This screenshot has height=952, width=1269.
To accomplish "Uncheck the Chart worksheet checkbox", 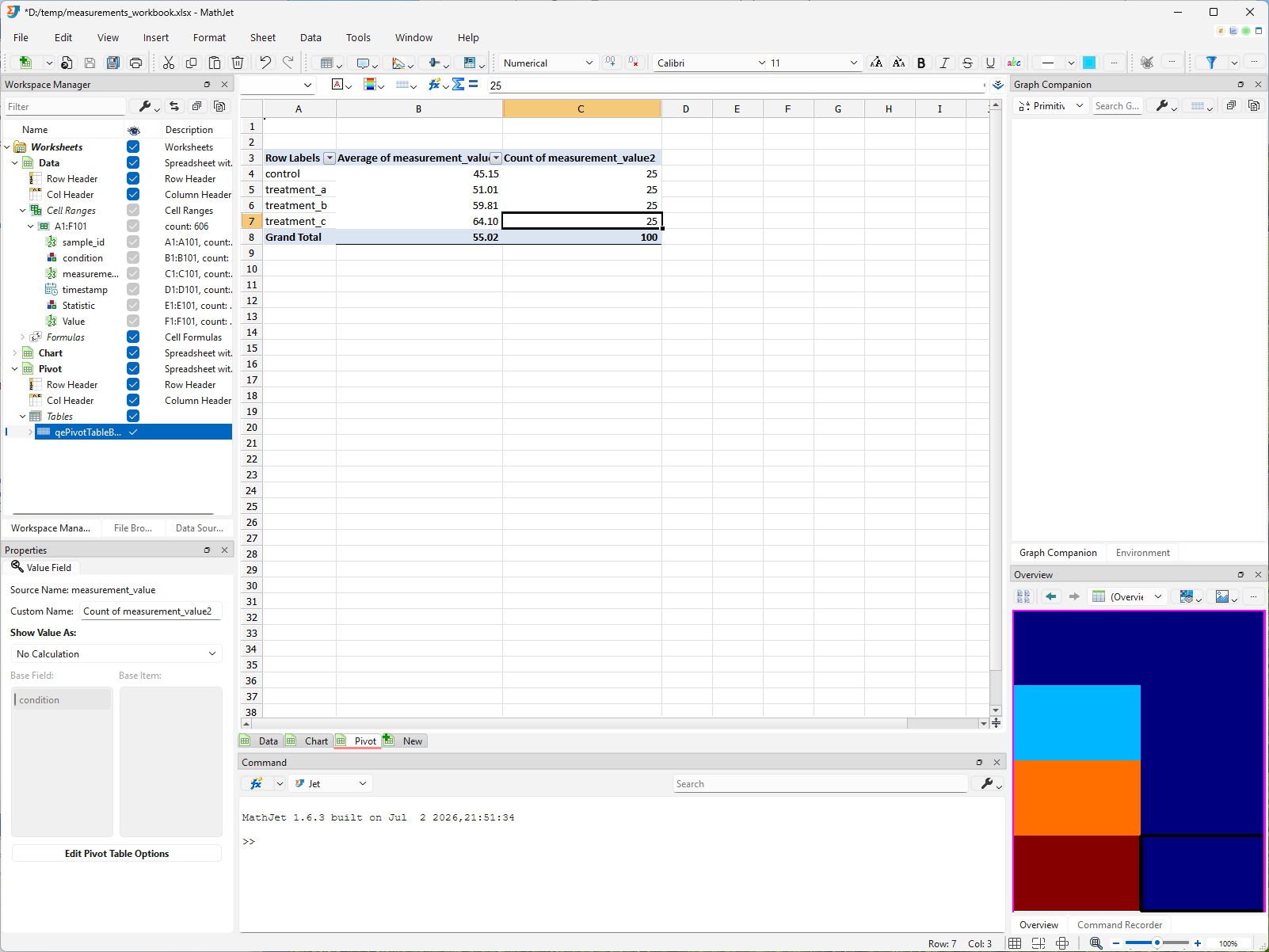I will click(133, 352).
